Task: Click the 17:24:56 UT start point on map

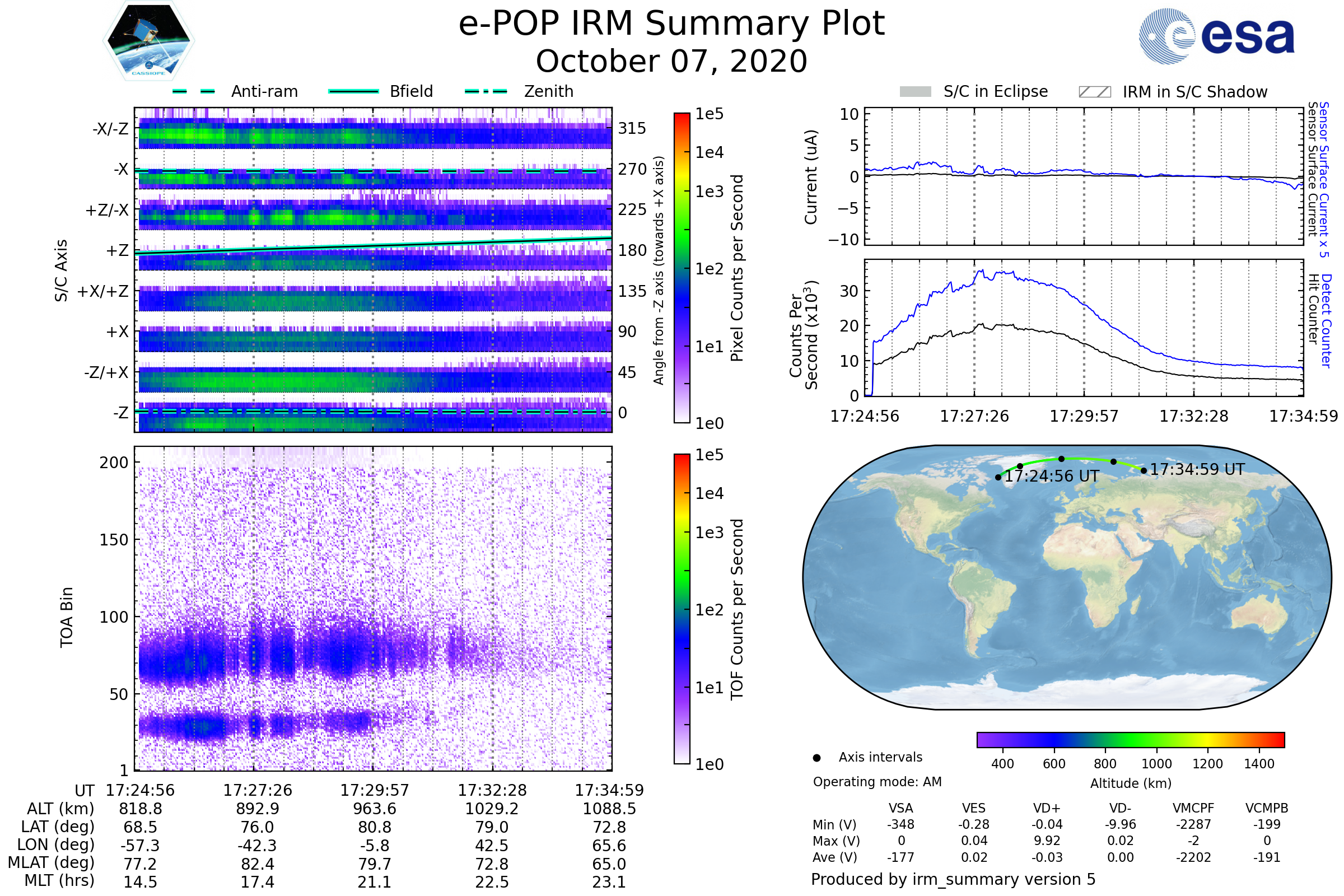Action: pyautogui.click(x=998, y=477)
